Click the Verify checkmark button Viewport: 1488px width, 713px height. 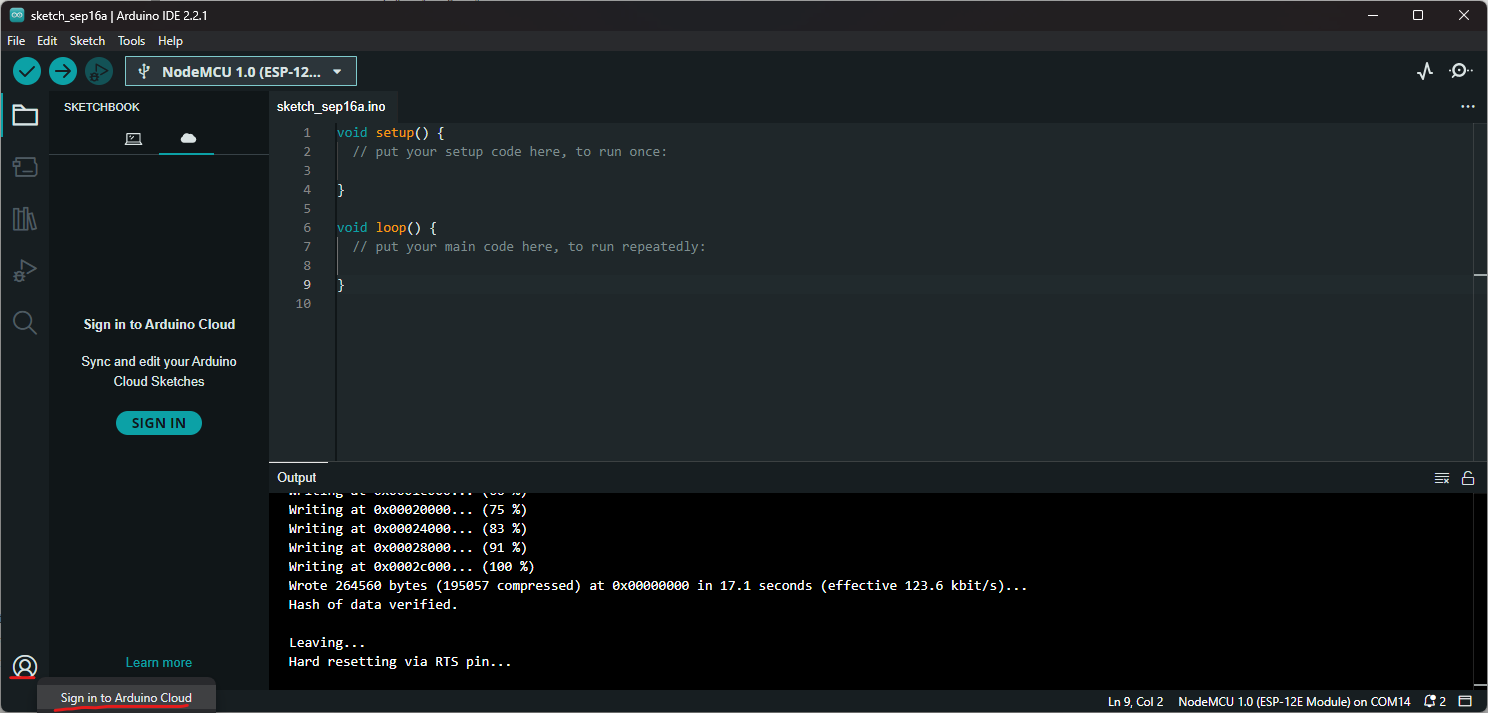pyautogui.click(x=27, y=71)
